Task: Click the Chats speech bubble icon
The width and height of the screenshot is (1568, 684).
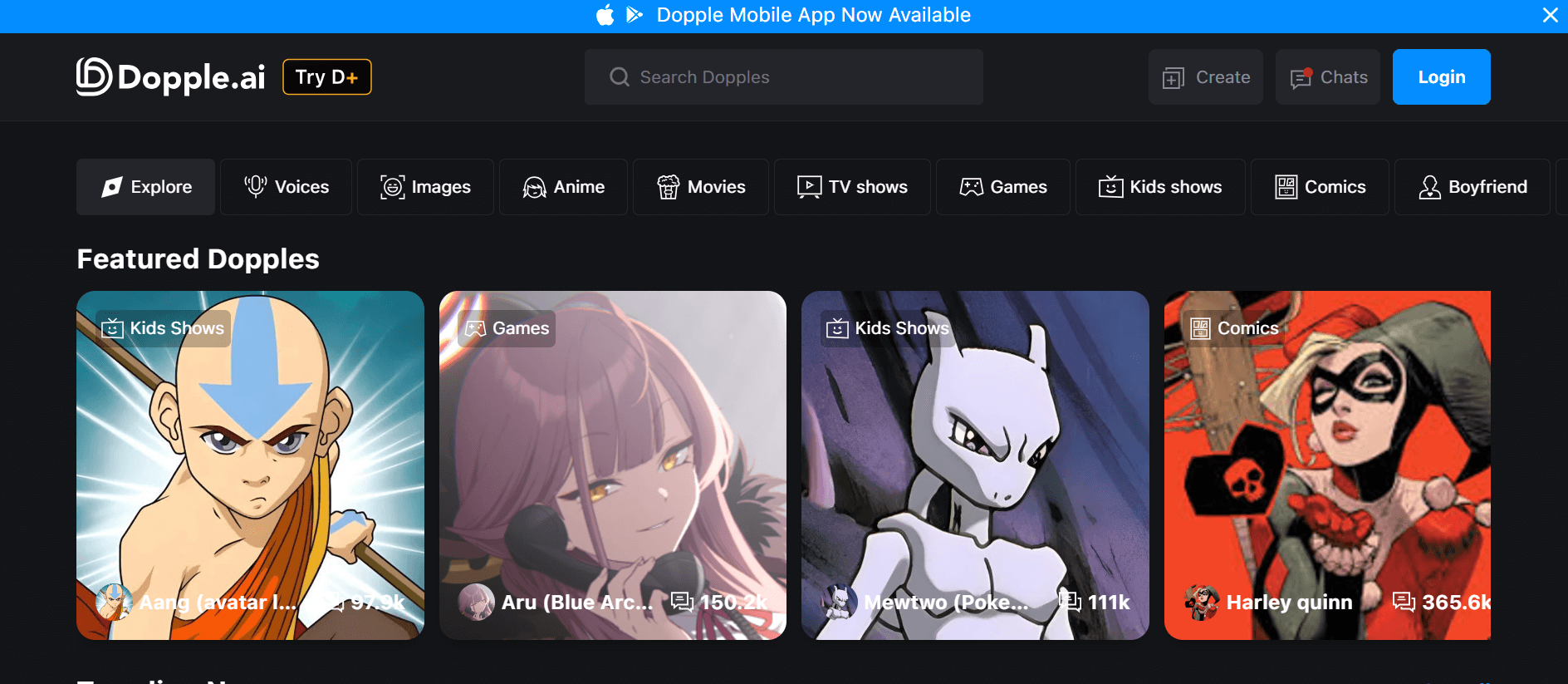Action: 1301,77
